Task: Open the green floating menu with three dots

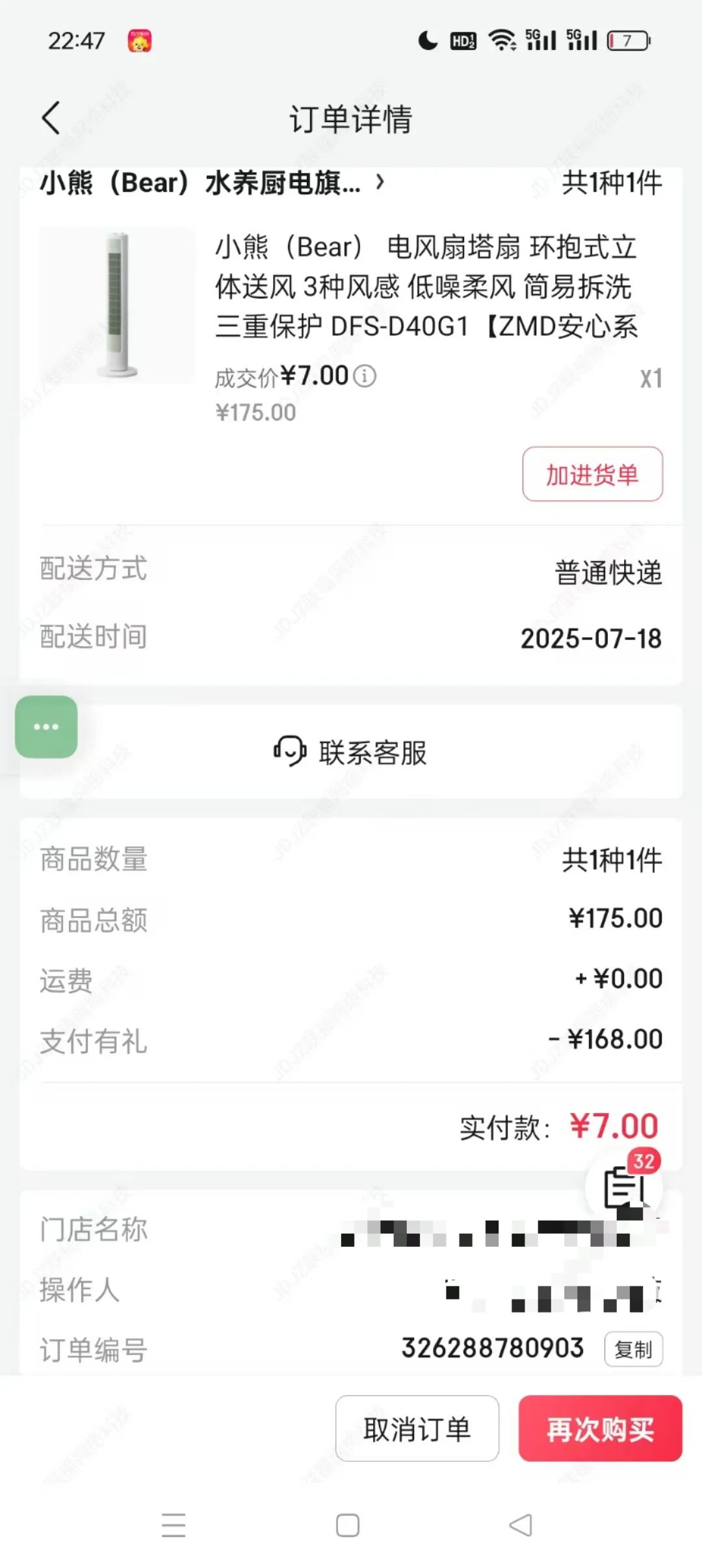Action: 46,727
